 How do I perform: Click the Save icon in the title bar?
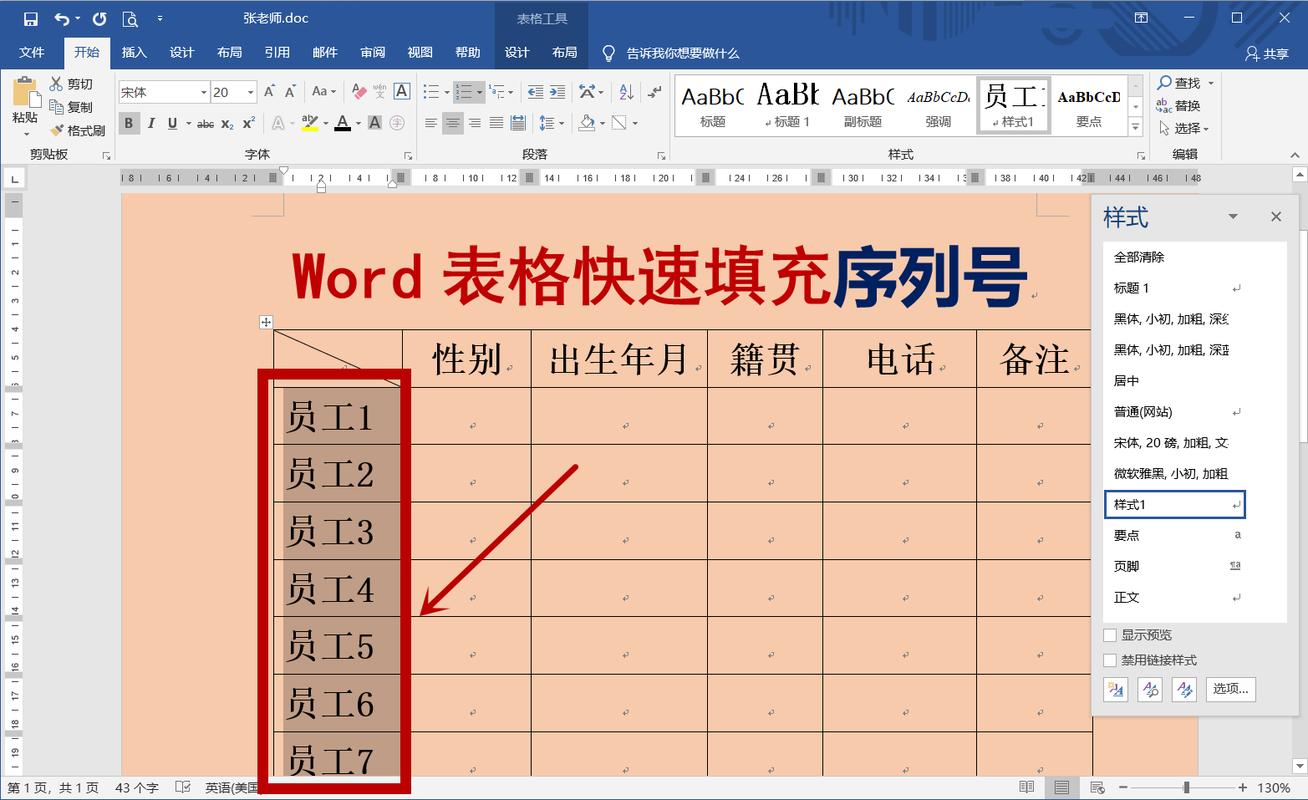click(31, 19)
